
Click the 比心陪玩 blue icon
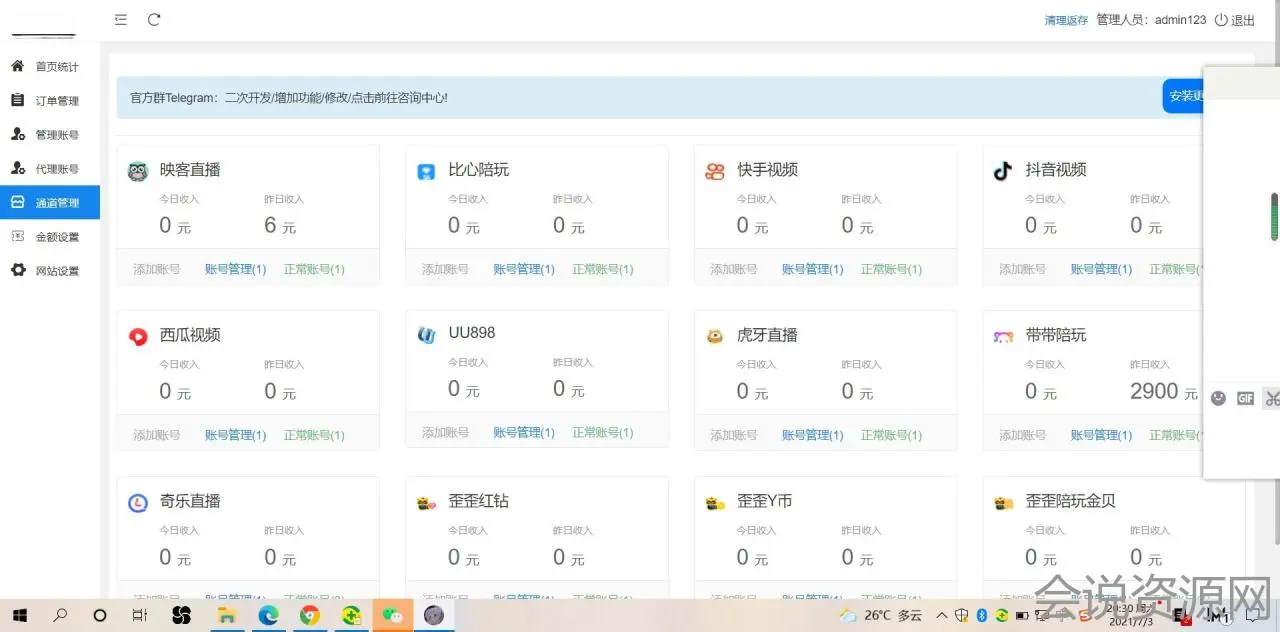coord(426,172)
